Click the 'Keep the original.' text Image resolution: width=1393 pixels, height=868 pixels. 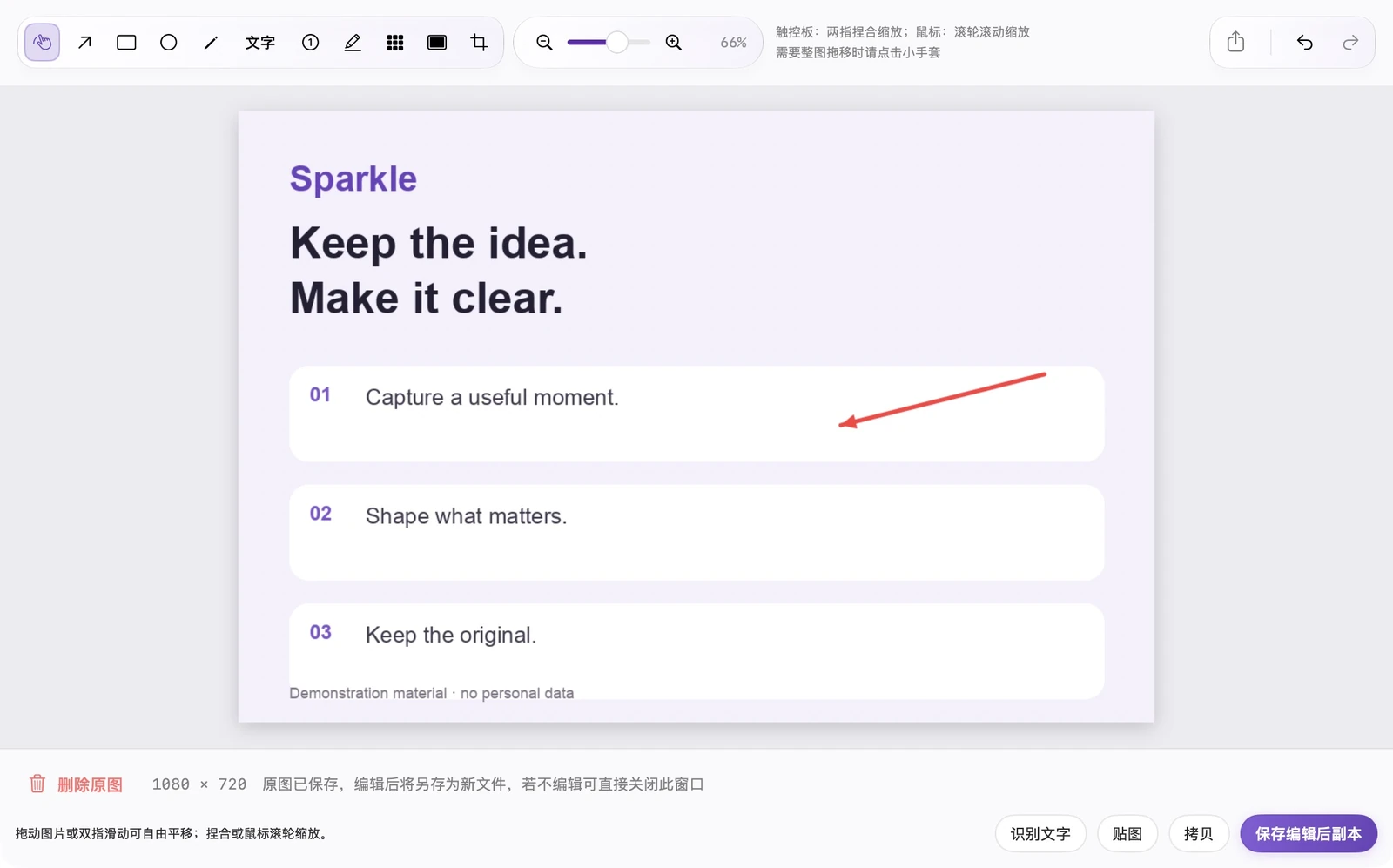pyautogui.click(x=451, y=635)
